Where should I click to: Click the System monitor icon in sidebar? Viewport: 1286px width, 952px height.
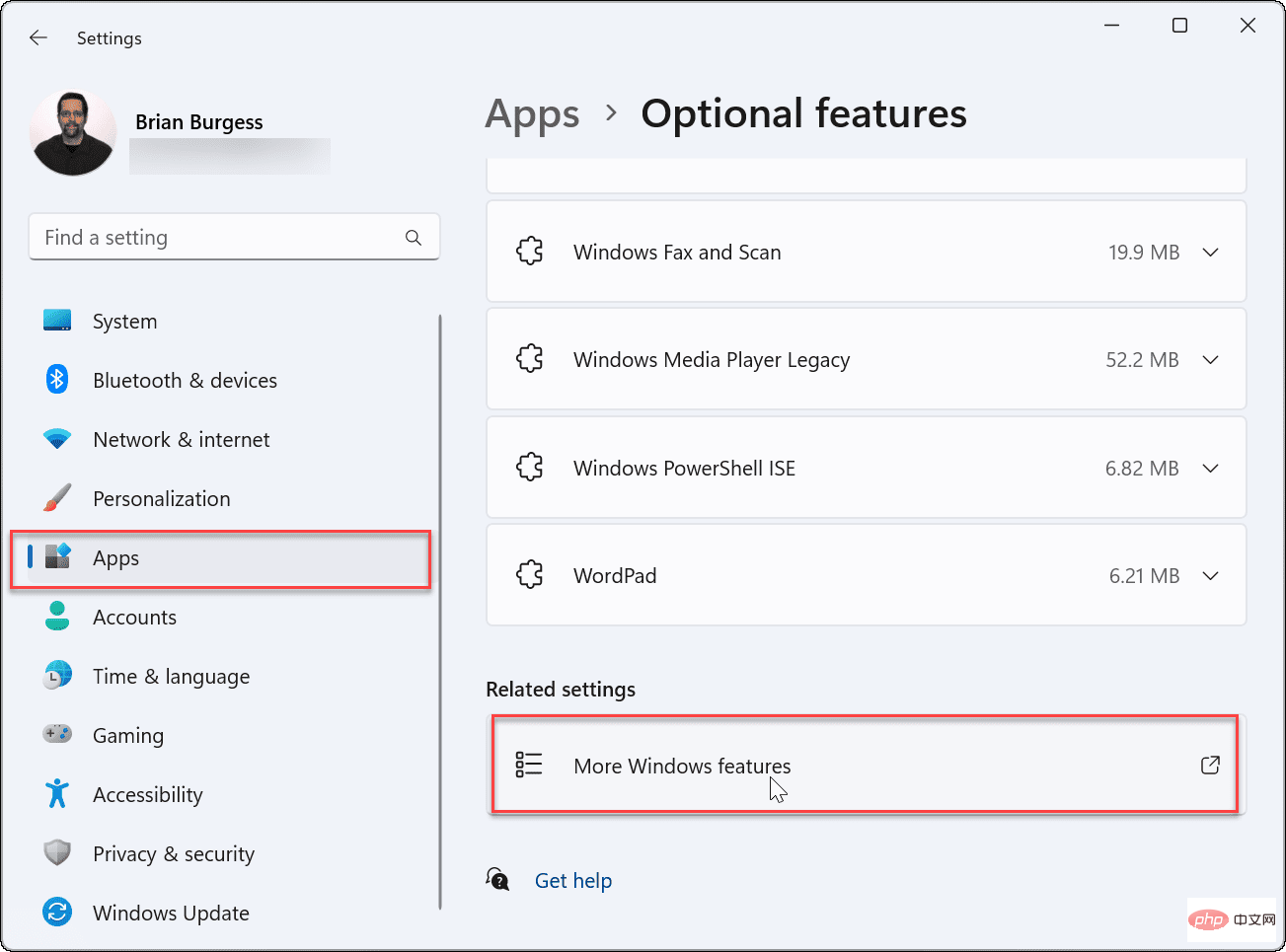(x=57, y=321)
